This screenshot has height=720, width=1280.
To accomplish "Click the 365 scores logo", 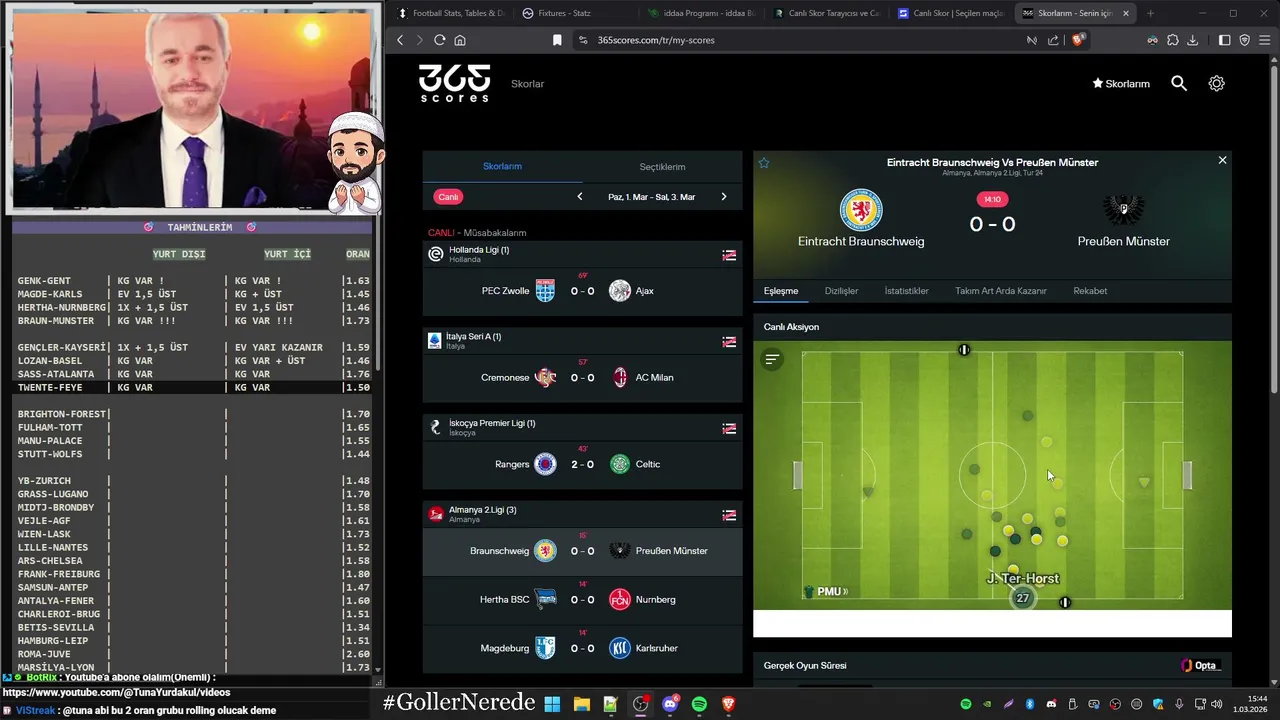I will (454, 83).
